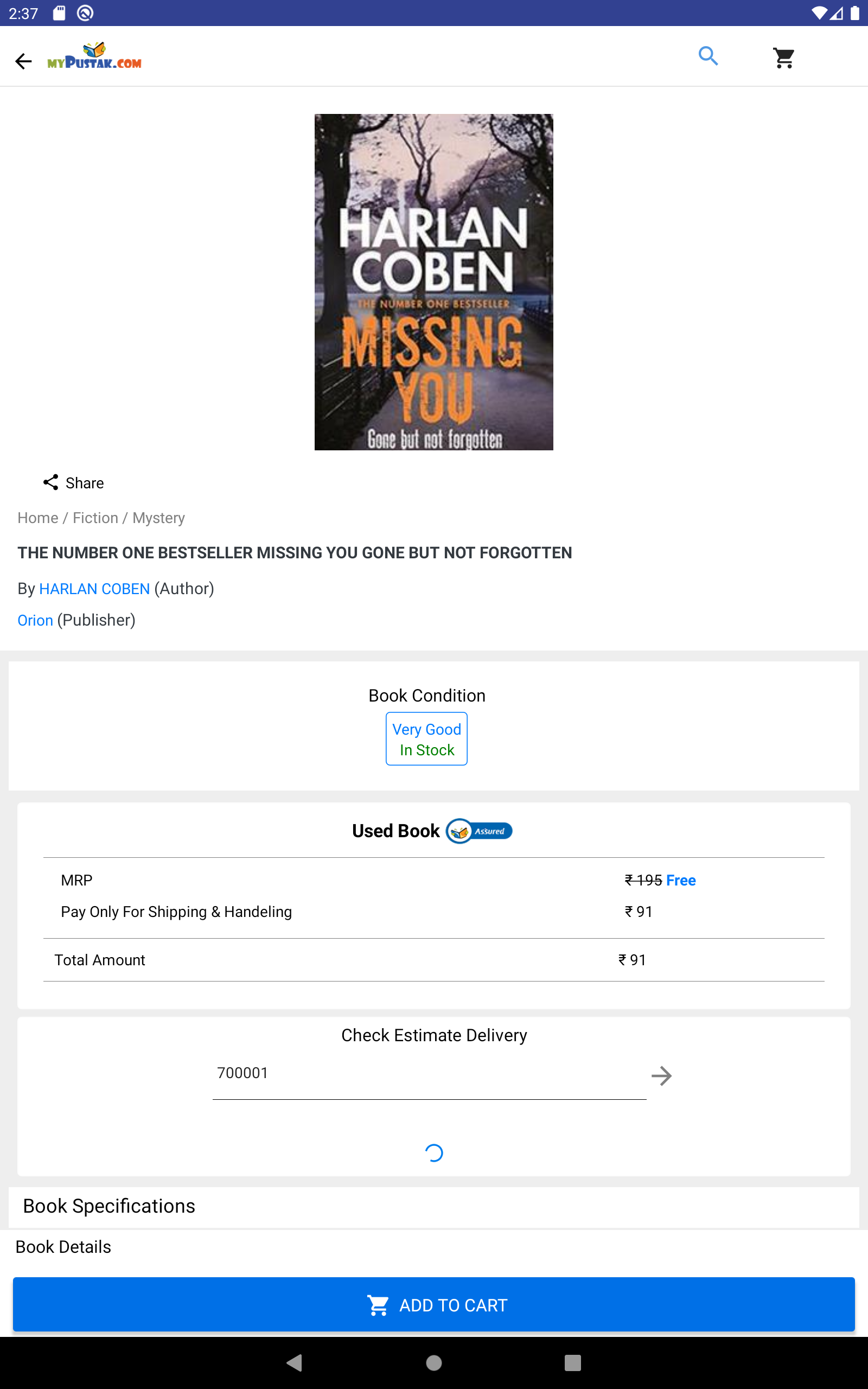Focus the pincode field showing 700001
The height and width of the screenshot is (1389, 868).
point(429,1073)
